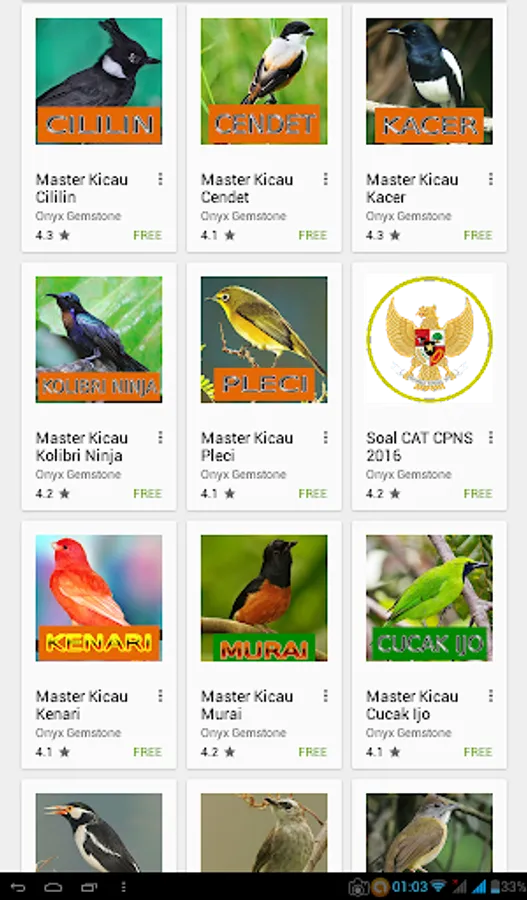Viewport: 527px width, 900px height.
Task: Show overflow menu for Master Kicau Murai
Action: tap(326, 696)
